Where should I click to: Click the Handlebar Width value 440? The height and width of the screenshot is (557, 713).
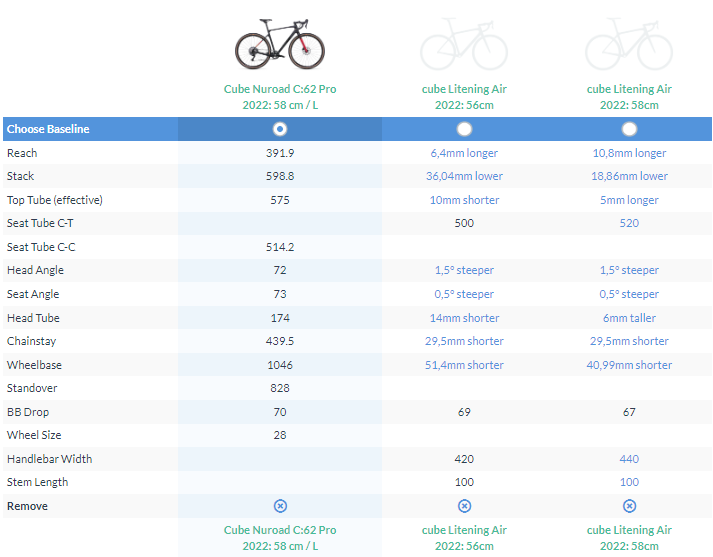click(x=629, y=459)
